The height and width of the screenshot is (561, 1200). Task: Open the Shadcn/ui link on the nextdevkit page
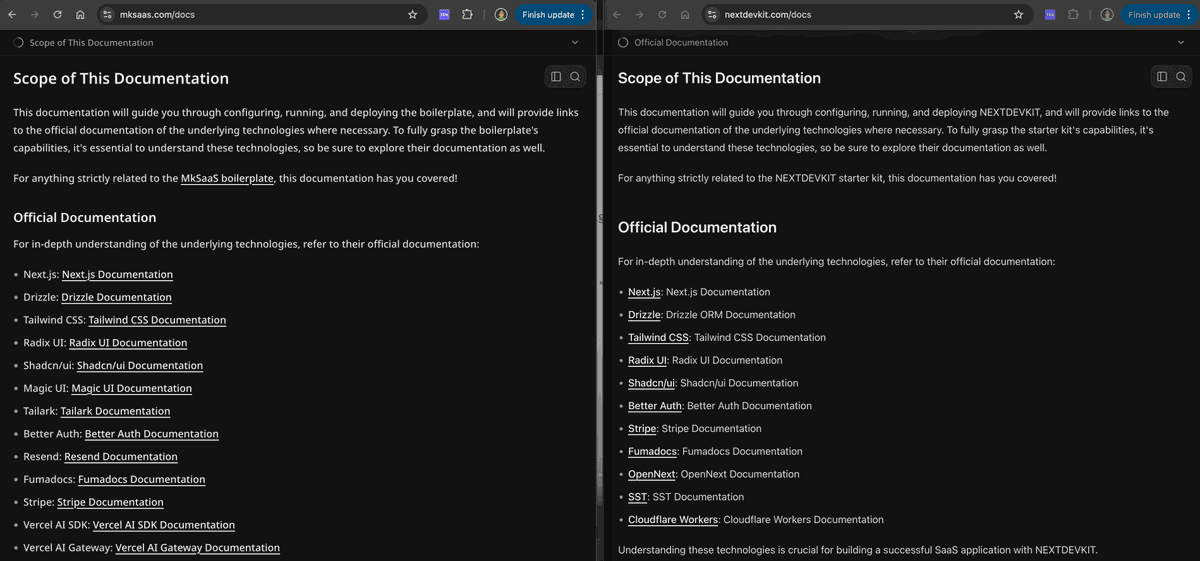point(652,383)
